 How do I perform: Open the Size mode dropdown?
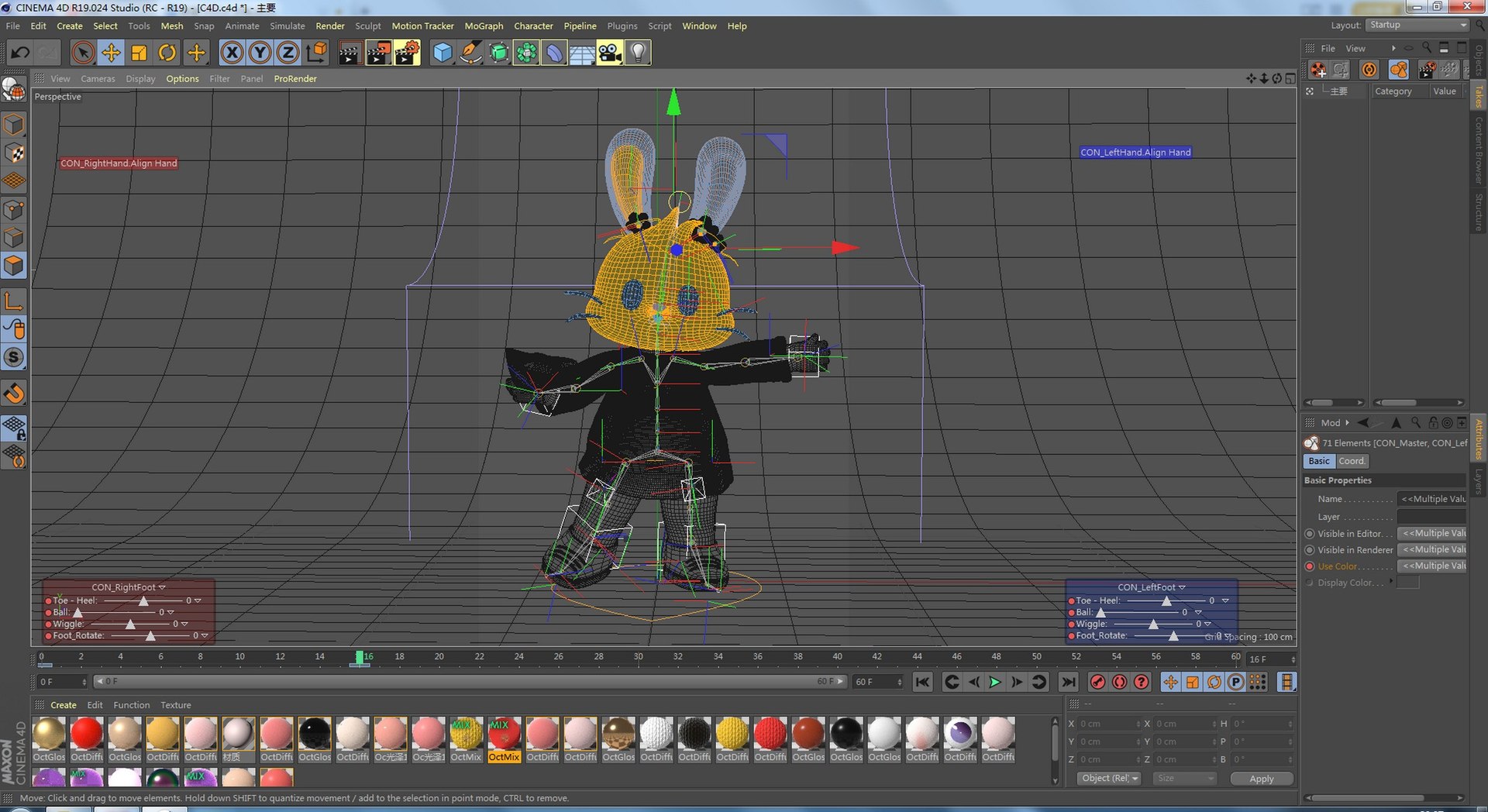tap(1184, 778)
